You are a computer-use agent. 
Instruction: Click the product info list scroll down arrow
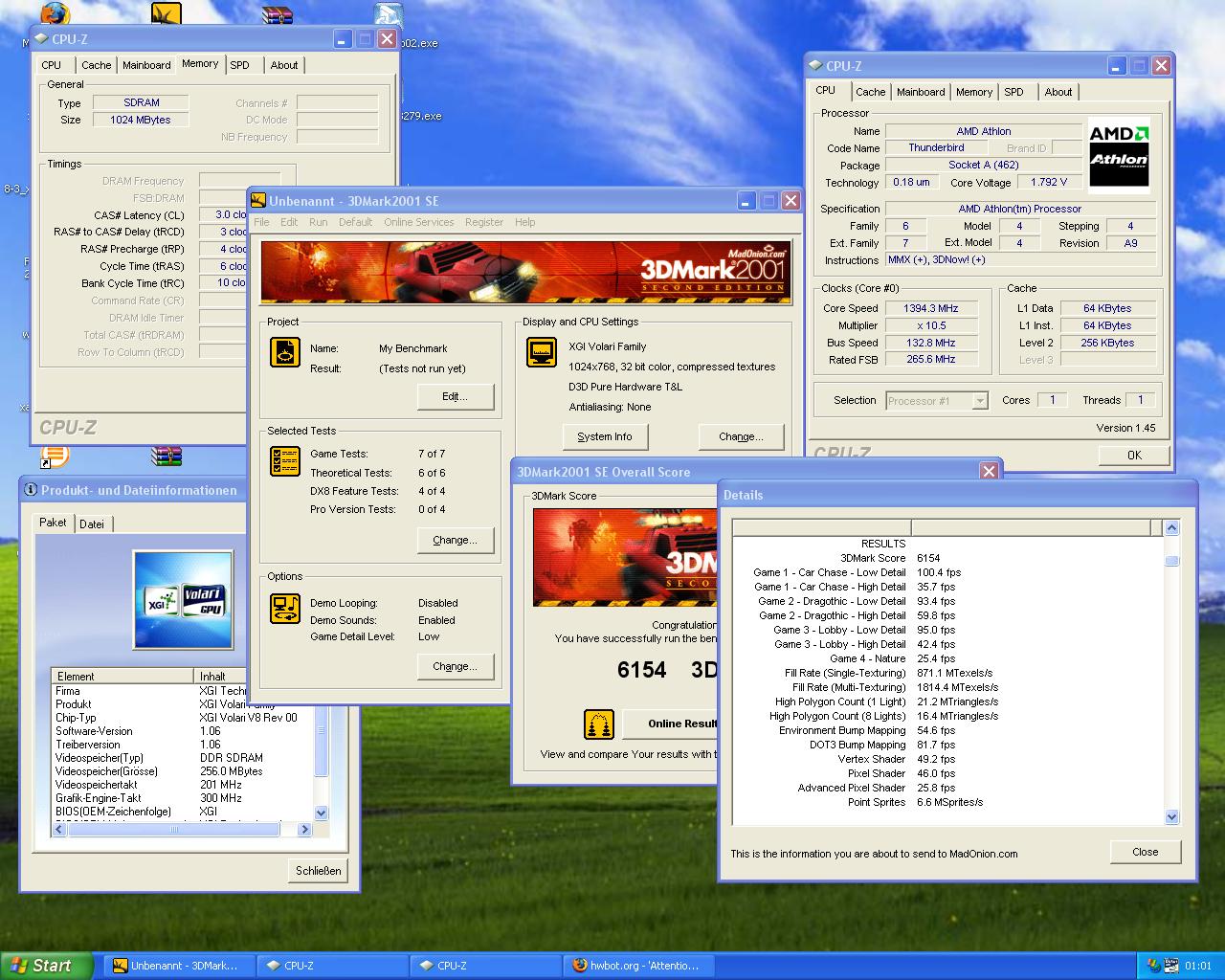coord(321,813)
